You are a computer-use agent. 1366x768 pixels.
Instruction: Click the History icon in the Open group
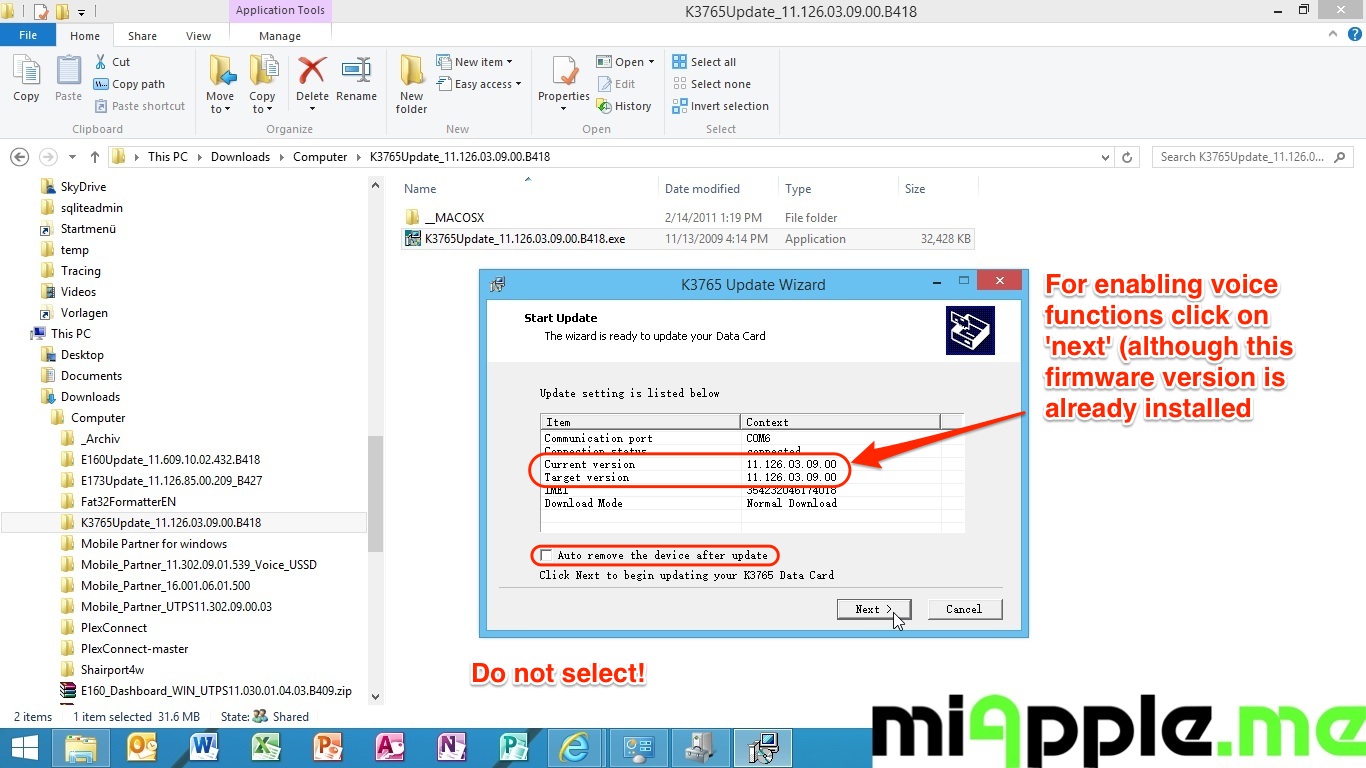(624, 106)
